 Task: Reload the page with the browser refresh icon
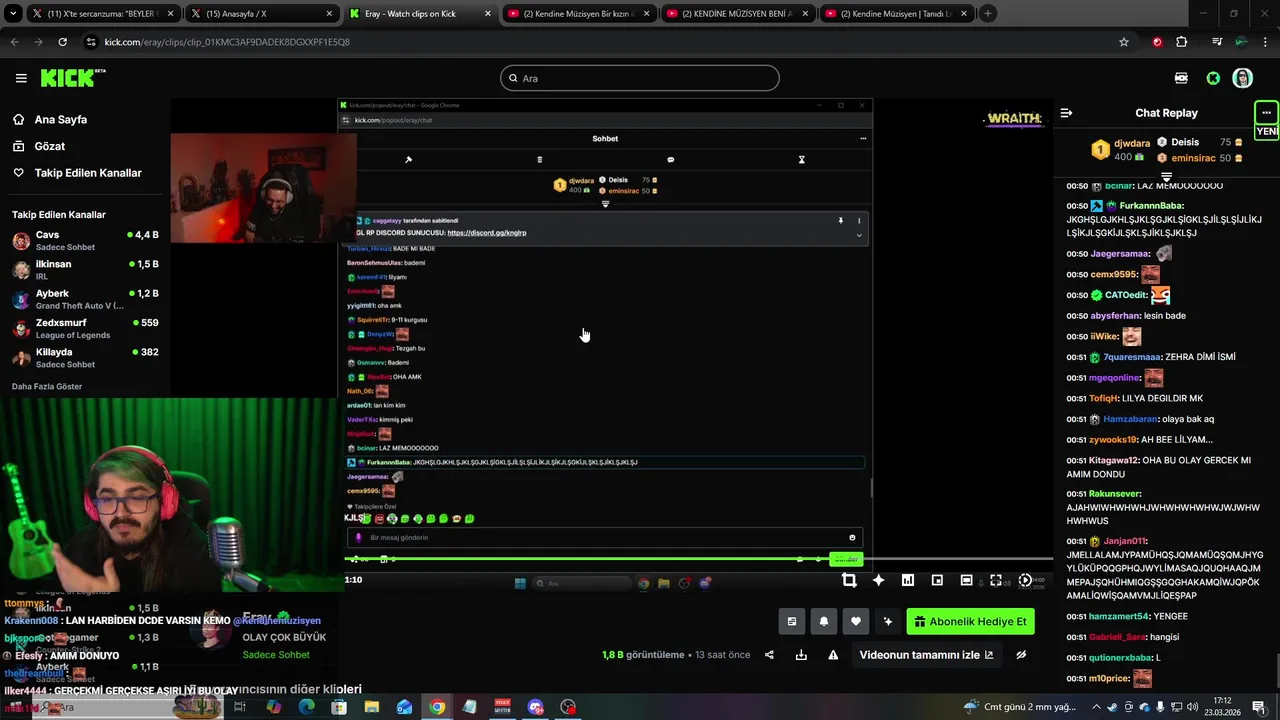[x=62, y=42]
